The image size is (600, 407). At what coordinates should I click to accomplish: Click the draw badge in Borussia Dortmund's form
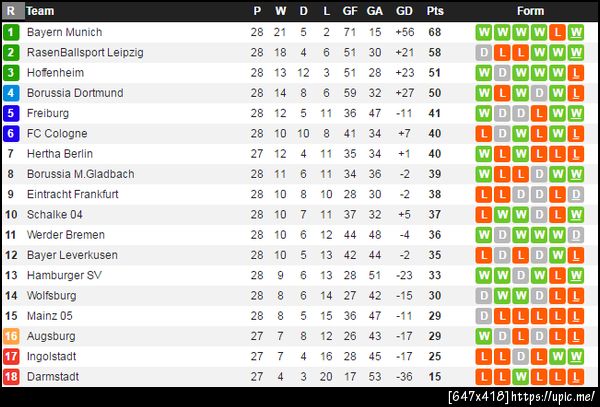tap(538, 93)
